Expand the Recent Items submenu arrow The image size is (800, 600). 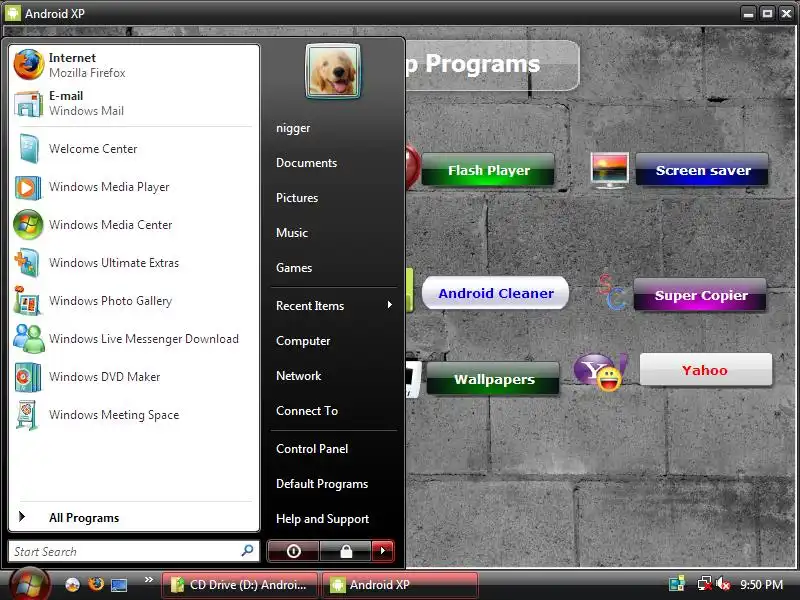[389, 305]
